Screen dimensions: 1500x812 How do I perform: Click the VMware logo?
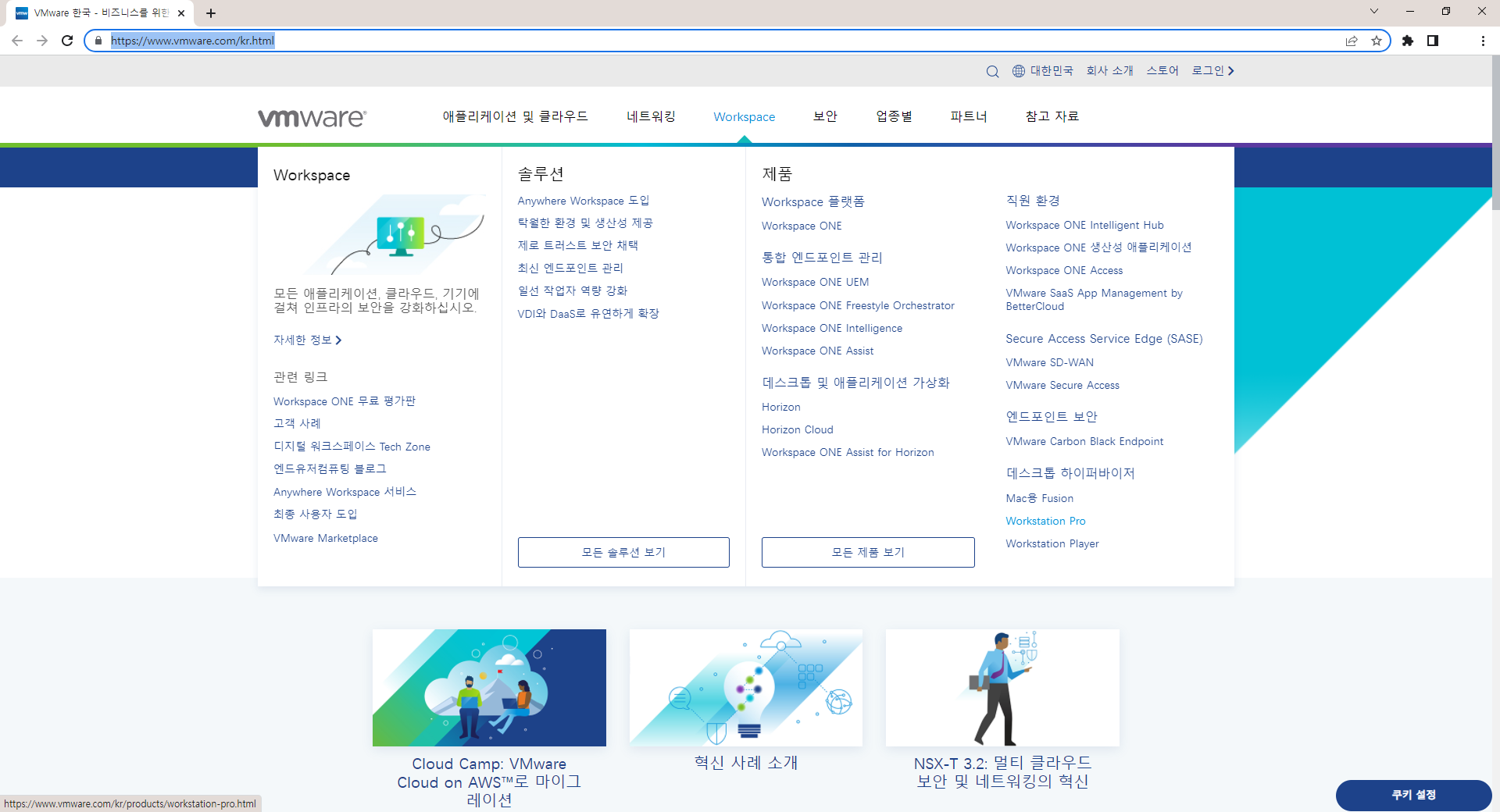point(312,117)
